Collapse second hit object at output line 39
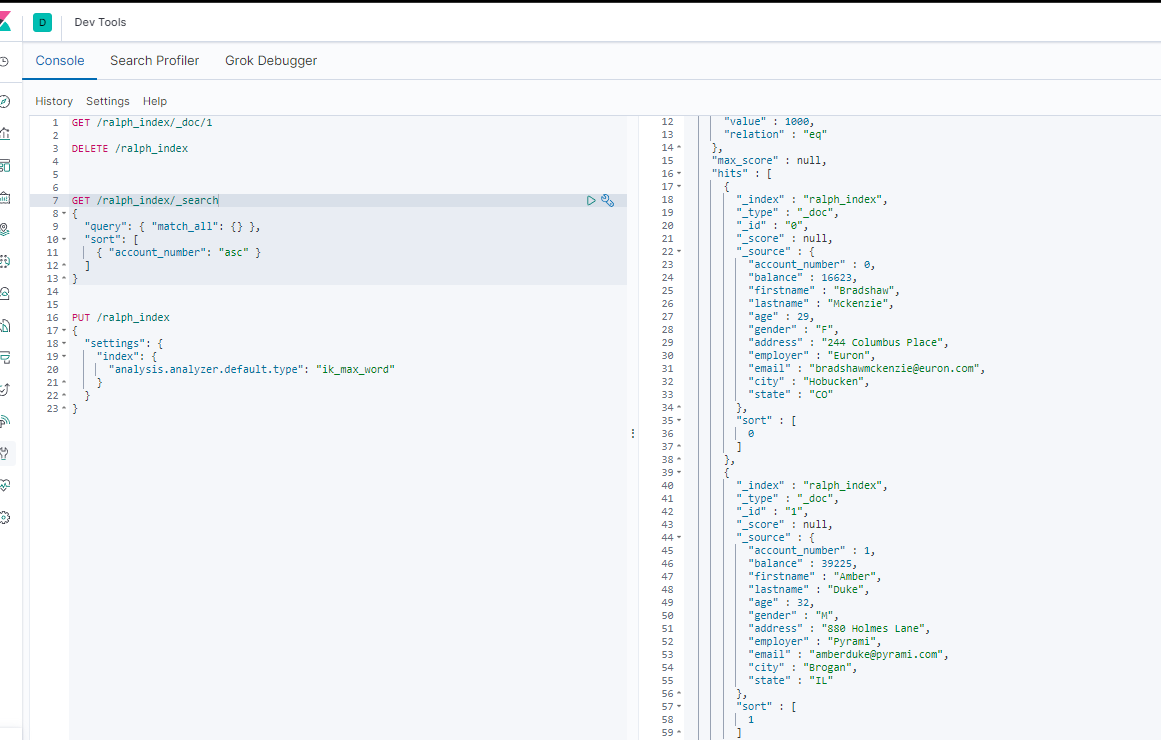Image resolution: width=1161 pixels, height=740 pixels. tap(679, 473)
